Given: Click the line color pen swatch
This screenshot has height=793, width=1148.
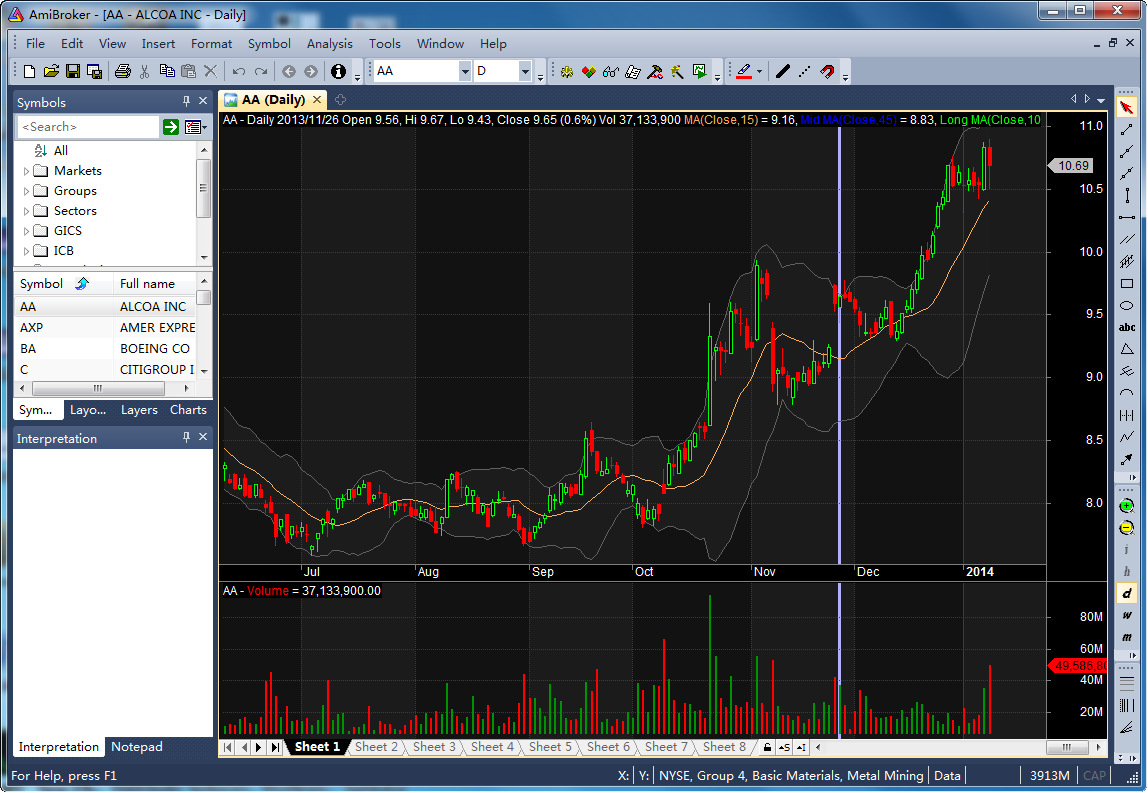Looking at the screenshot, I should [x=744, y=71].
